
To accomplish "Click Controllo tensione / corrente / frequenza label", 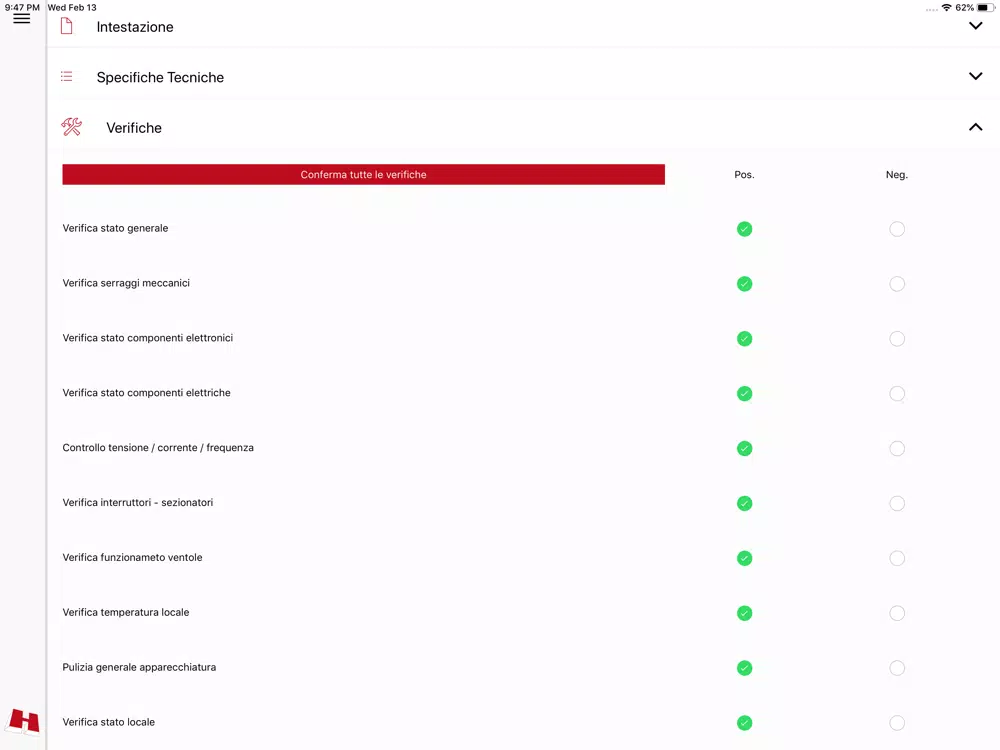I will pos(158,447).
